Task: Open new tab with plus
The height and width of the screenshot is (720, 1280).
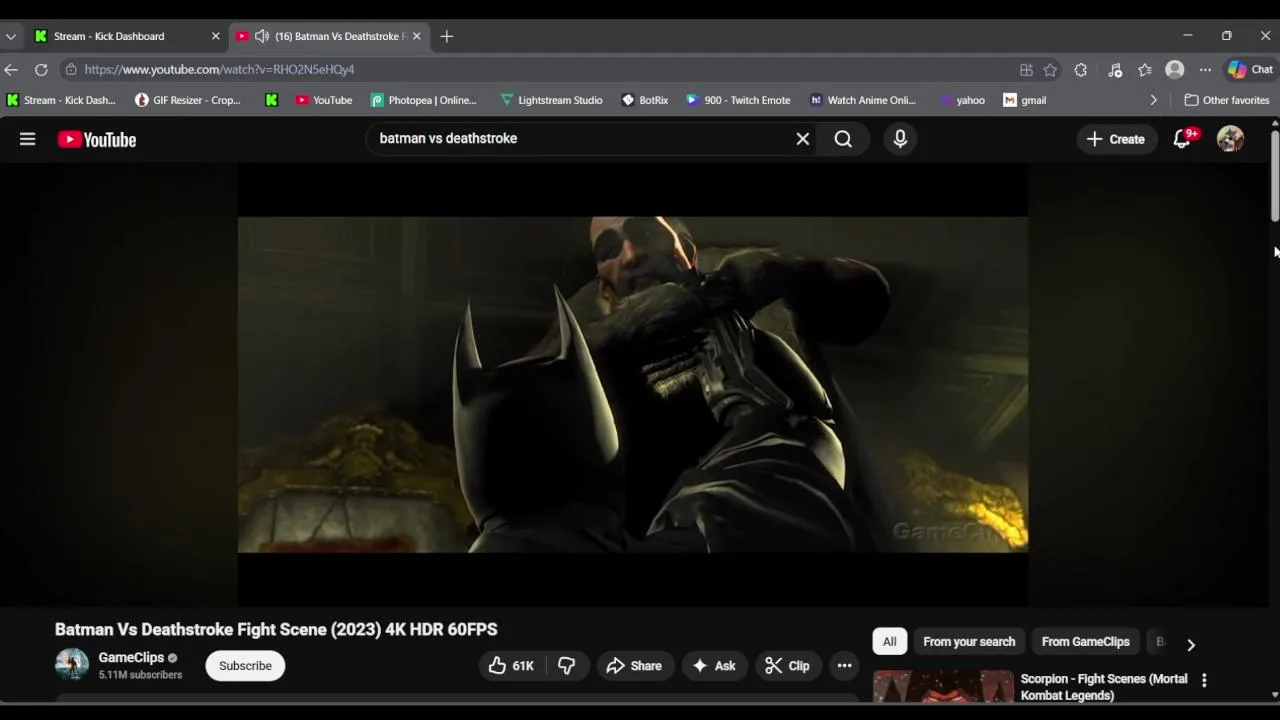Action: (x=447, y=36)
